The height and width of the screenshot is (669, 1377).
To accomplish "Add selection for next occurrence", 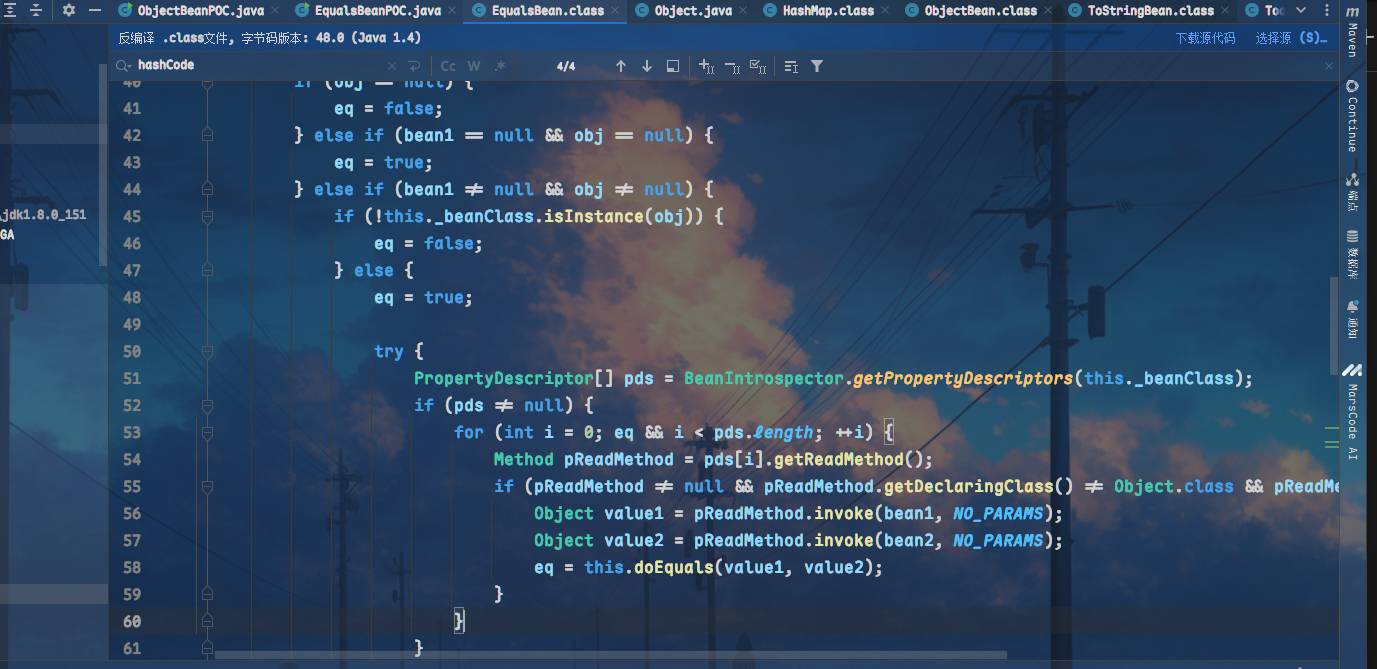I will click(x=706, y=66).
